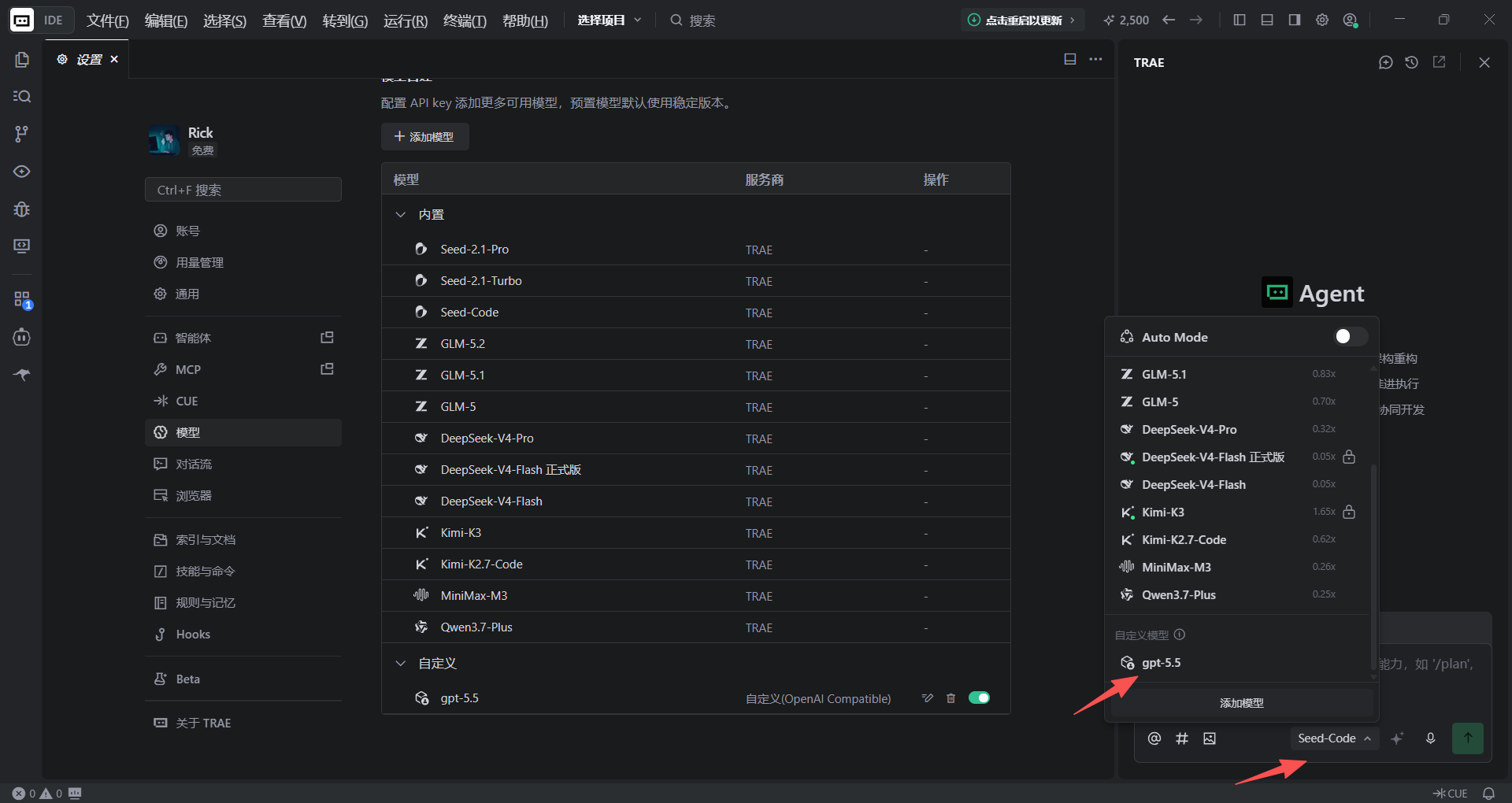The width and height of the screenshot is (1512, 803).
Task: Click the # context icon in chat input
Action: tap(1182, 738)
